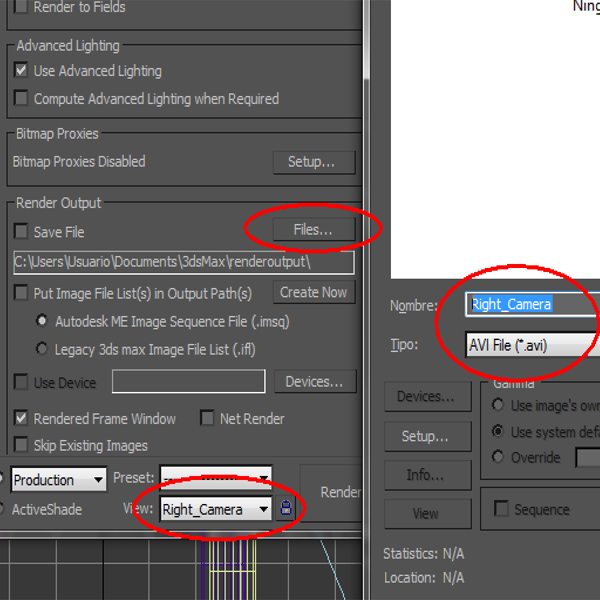The image size is (600, 600).
Task: Select Legacy 3ds max Image File List
Action: pos(42,349)
